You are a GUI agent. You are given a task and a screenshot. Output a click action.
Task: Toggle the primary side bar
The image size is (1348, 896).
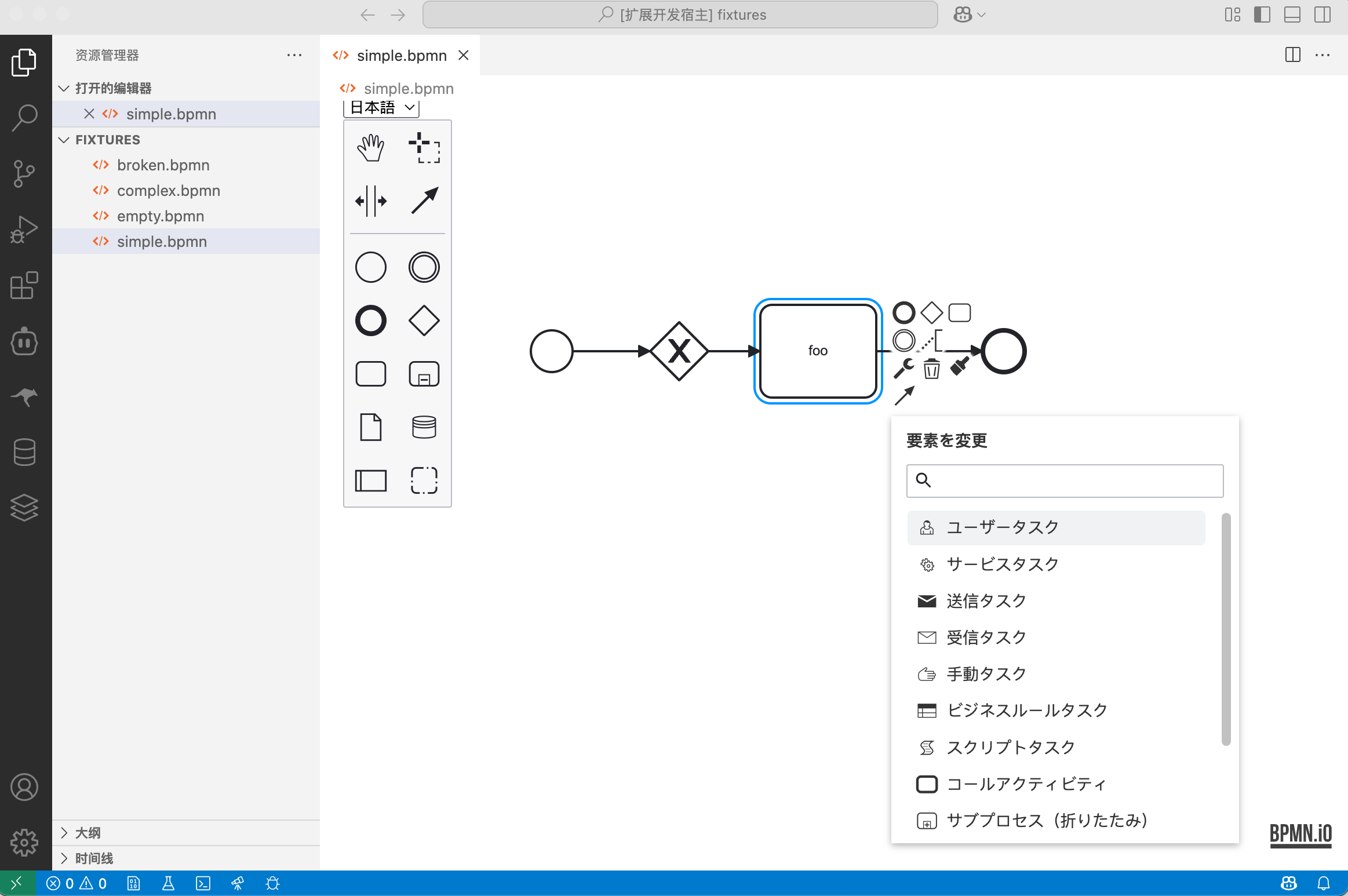[x=1262, y=14]
